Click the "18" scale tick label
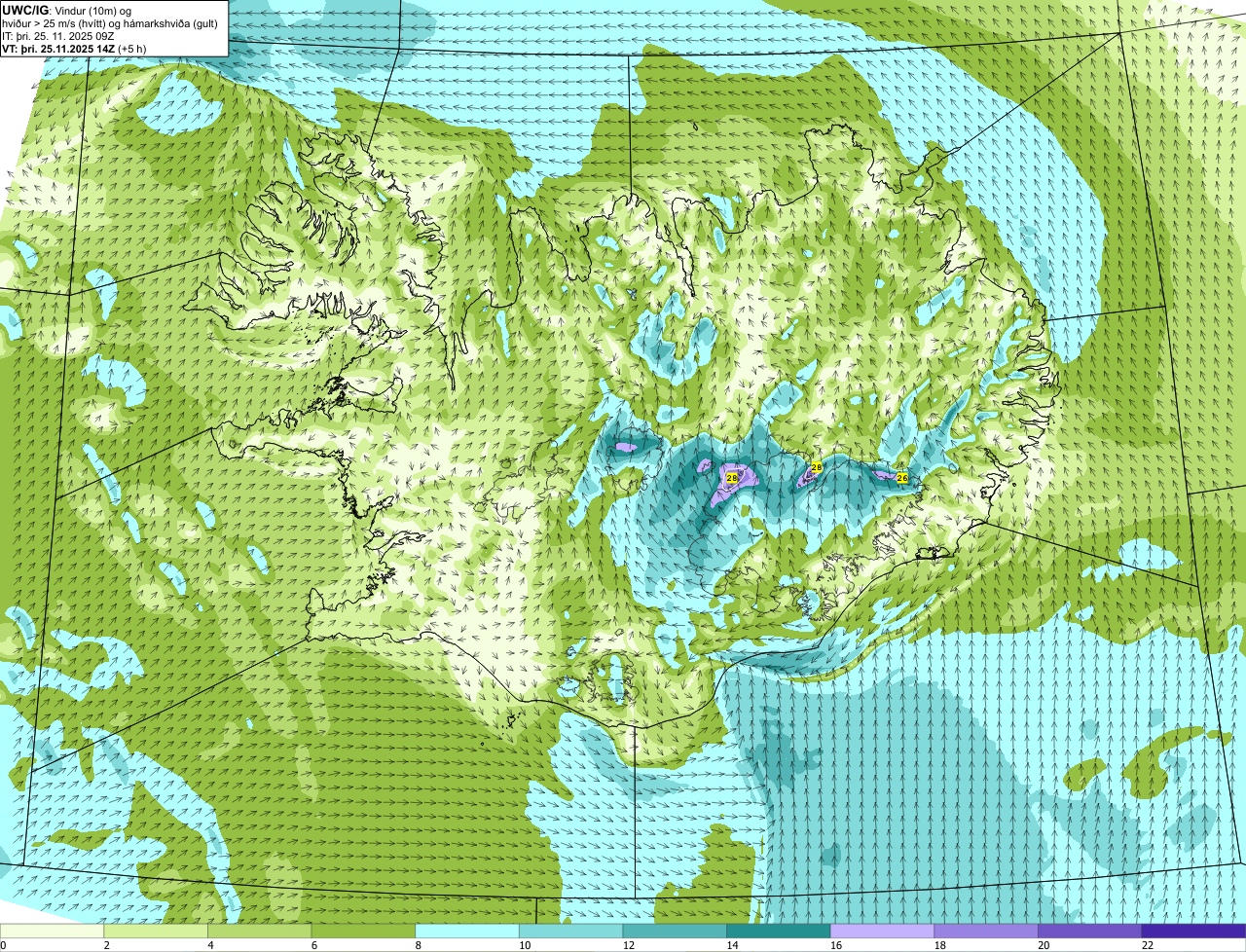 940,945
